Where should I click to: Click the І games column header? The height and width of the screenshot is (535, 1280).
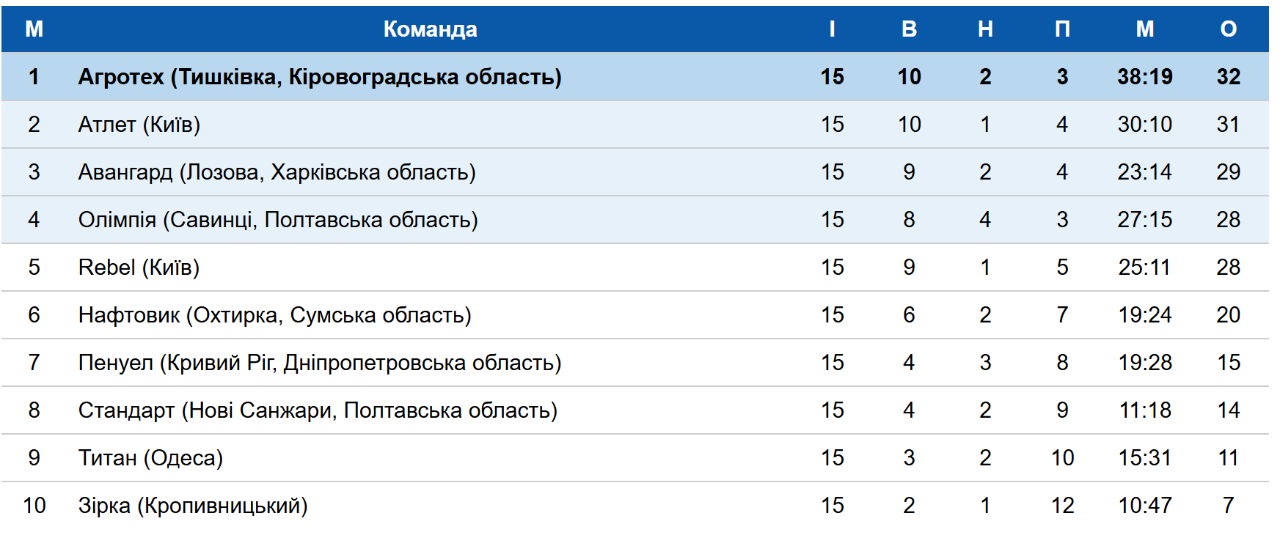pyautogui.click(x=832, y=30)
